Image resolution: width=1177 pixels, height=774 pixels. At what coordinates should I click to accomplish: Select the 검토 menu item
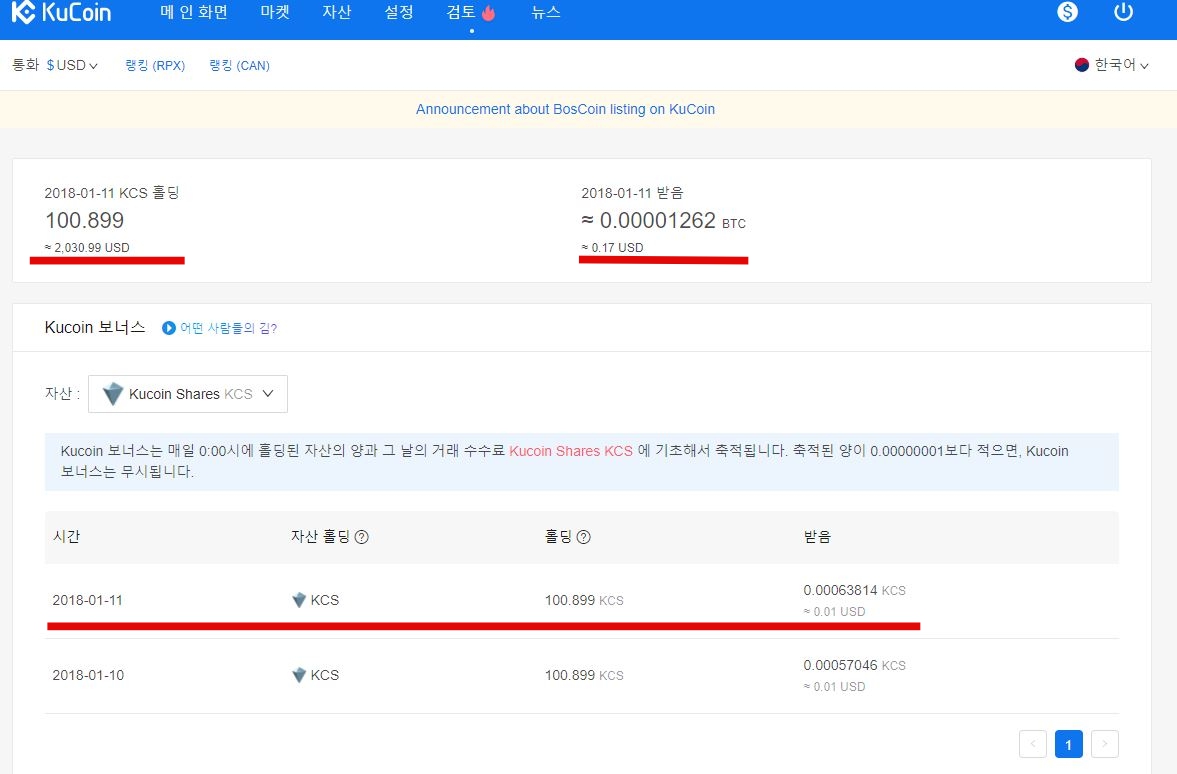[x=460, y=13]
